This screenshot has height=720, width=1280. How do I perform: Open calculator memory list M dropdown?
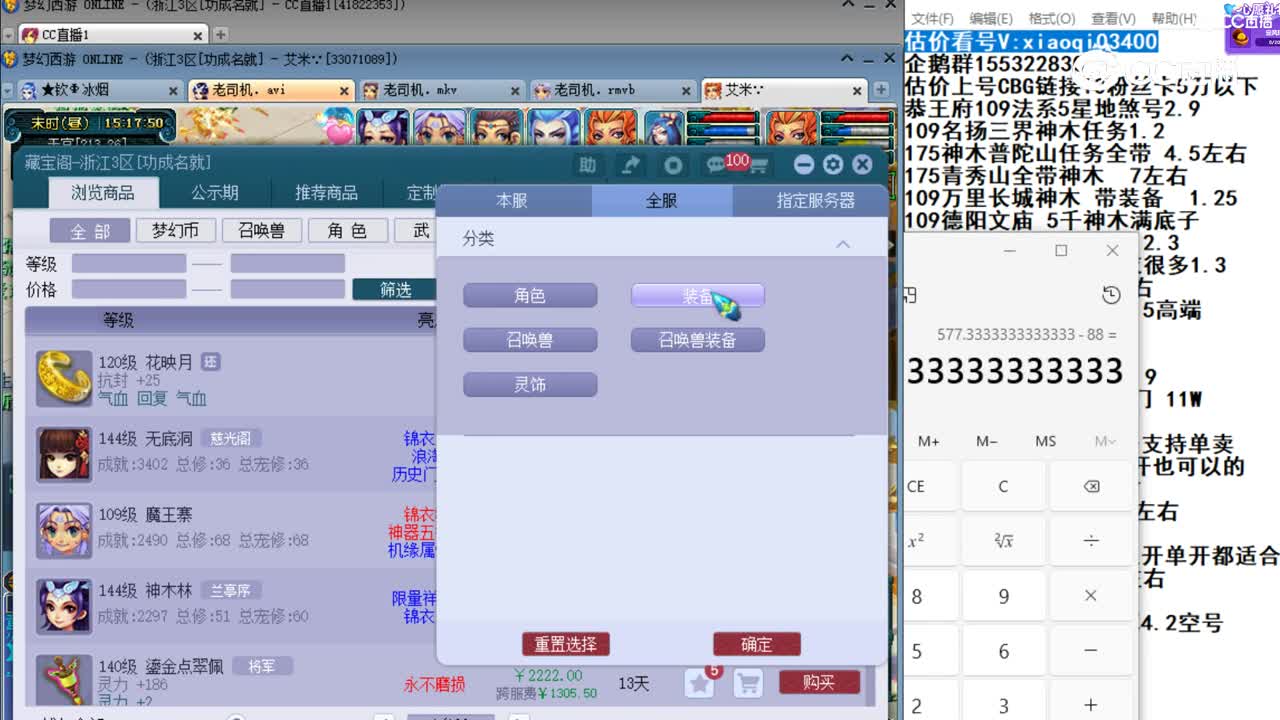[x=1104, y=441]
